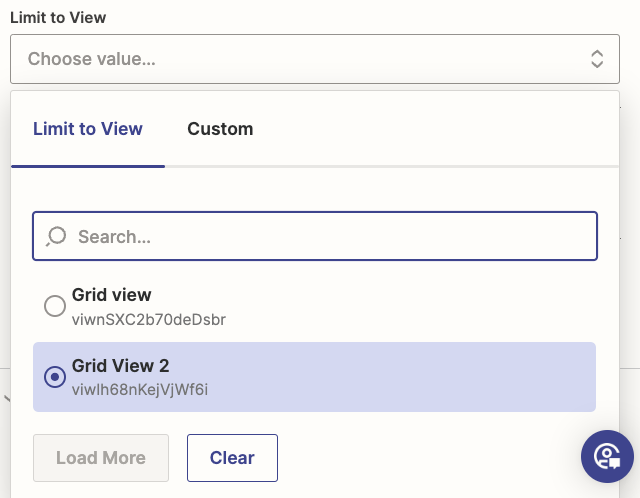Click the magnifier icon in the search box

[56, 236]
